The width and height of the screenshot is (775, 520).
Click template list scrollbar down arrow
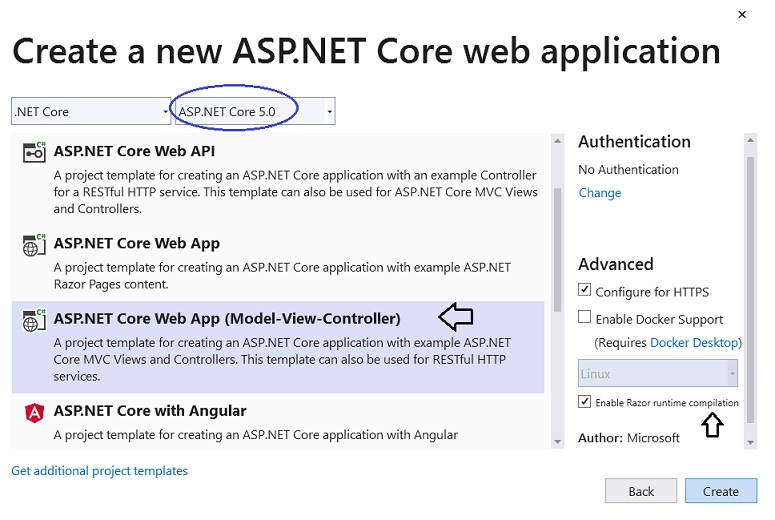pos(558,441)
